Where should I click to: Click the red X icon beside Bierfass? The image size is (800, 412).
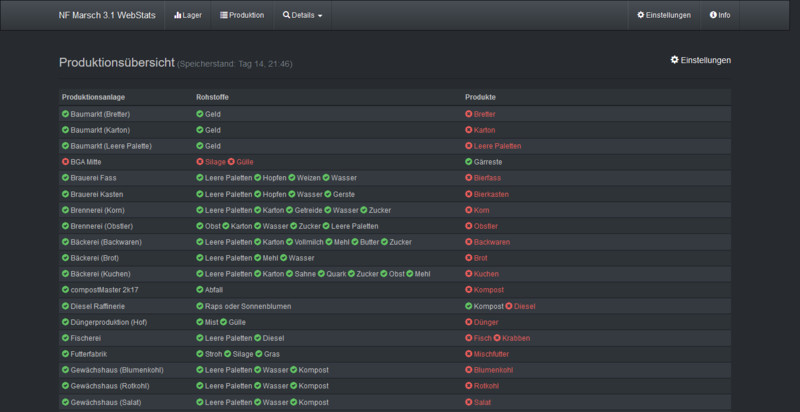coord(469,177)
